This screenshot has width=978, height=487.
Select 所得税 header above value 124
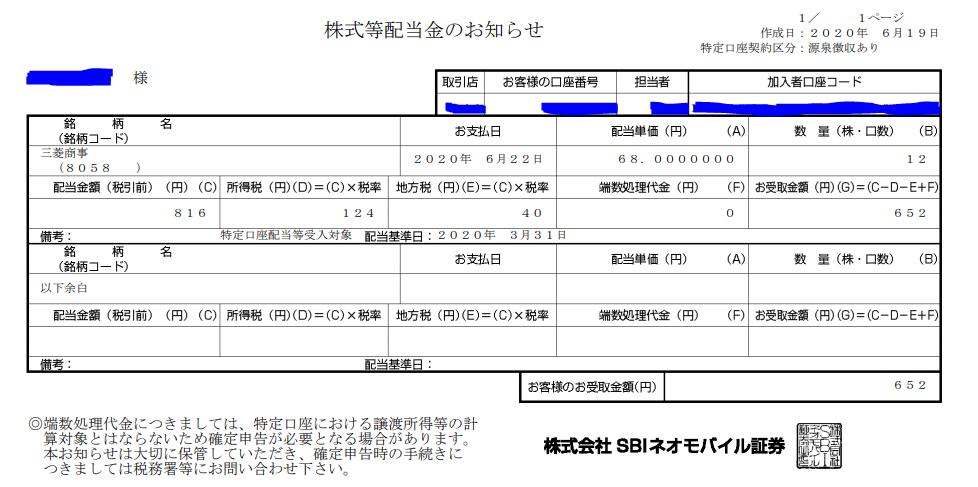tap(303, 188)
